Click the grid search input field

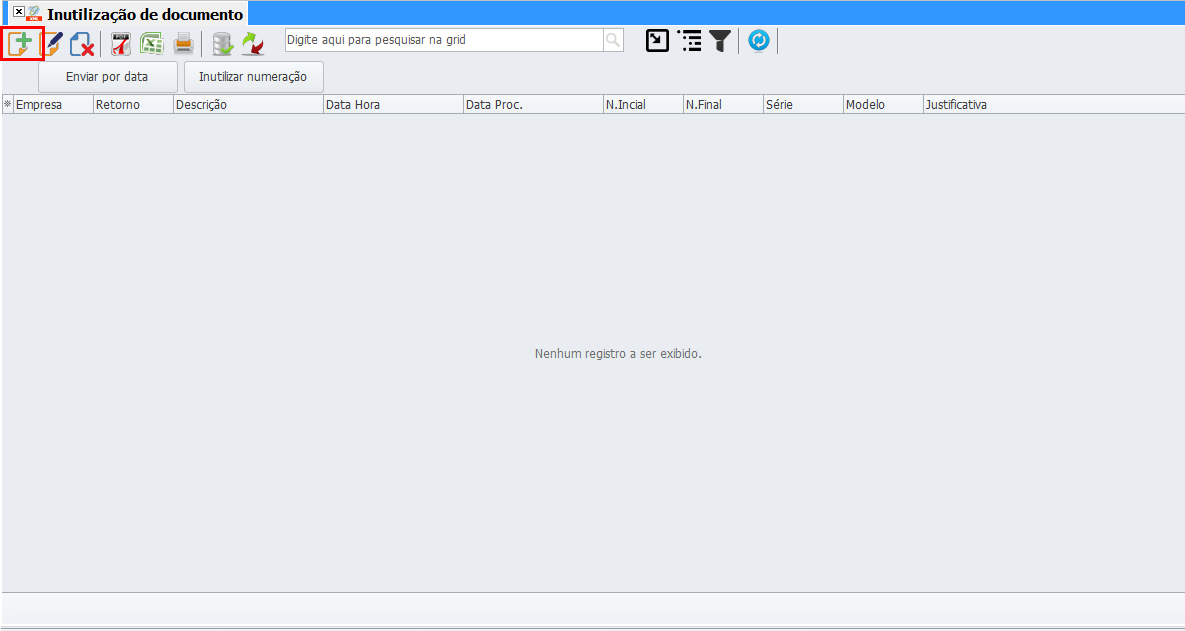click(x=443, y=40)
